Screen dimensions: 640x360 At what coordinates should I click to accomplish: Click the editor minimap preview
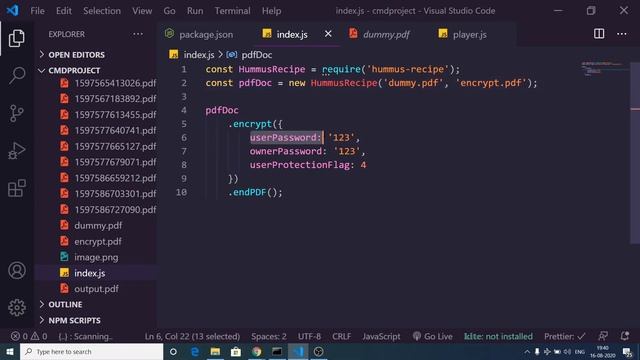pos(605,69)
